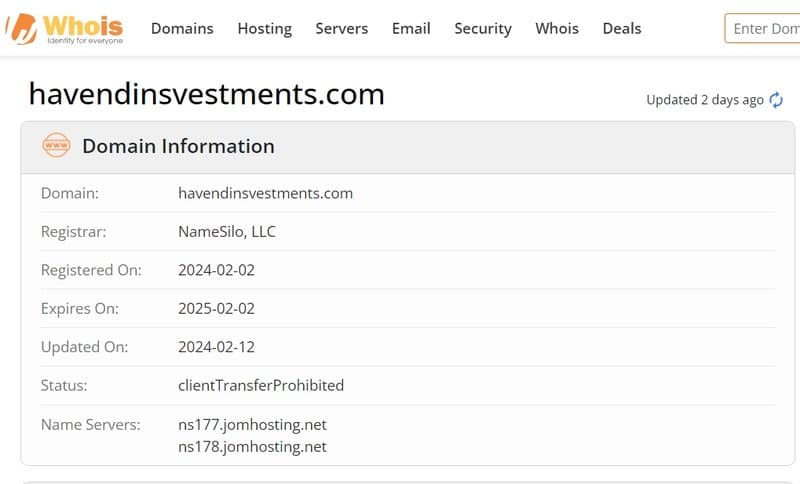
Task: Click the Updated 2 days ago text
Action: tap(705, 100)
